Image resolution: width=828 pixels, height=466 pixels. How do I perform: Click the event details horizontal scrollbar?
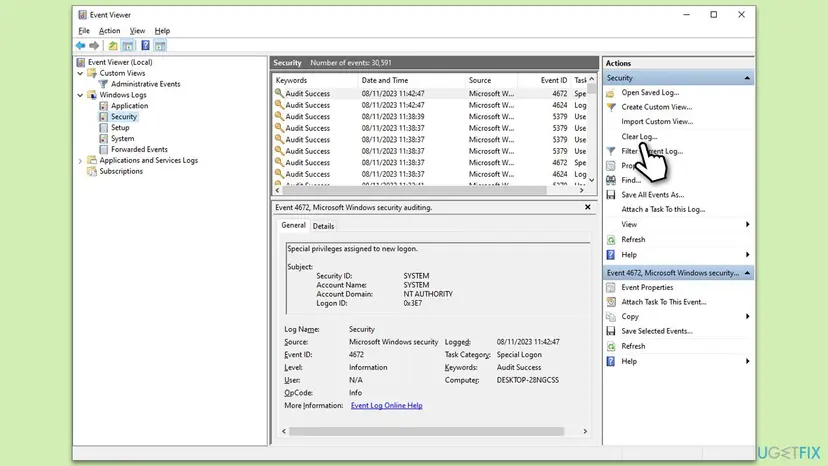(427, 432)
